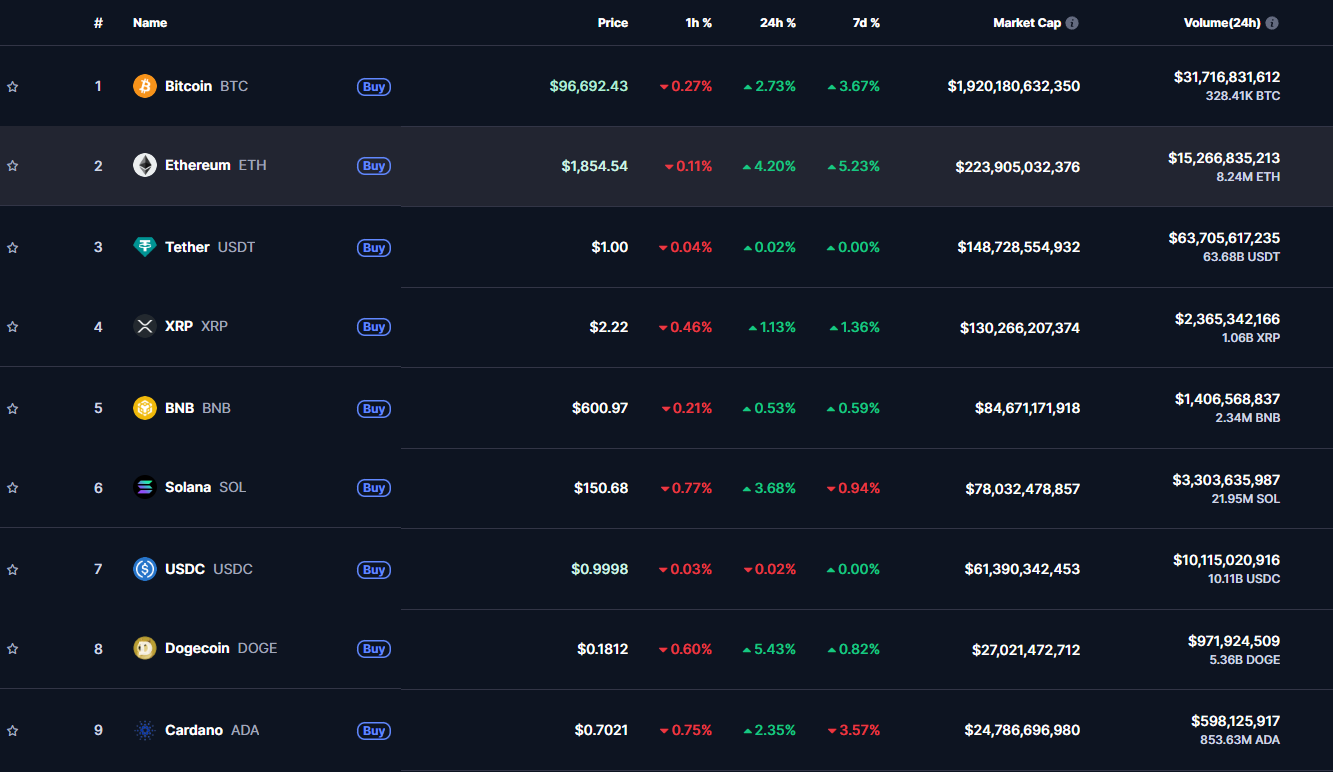Star Cardano for the watchlist
Viewport: 1333px width, 772px height.
click(x=13, y=731)
